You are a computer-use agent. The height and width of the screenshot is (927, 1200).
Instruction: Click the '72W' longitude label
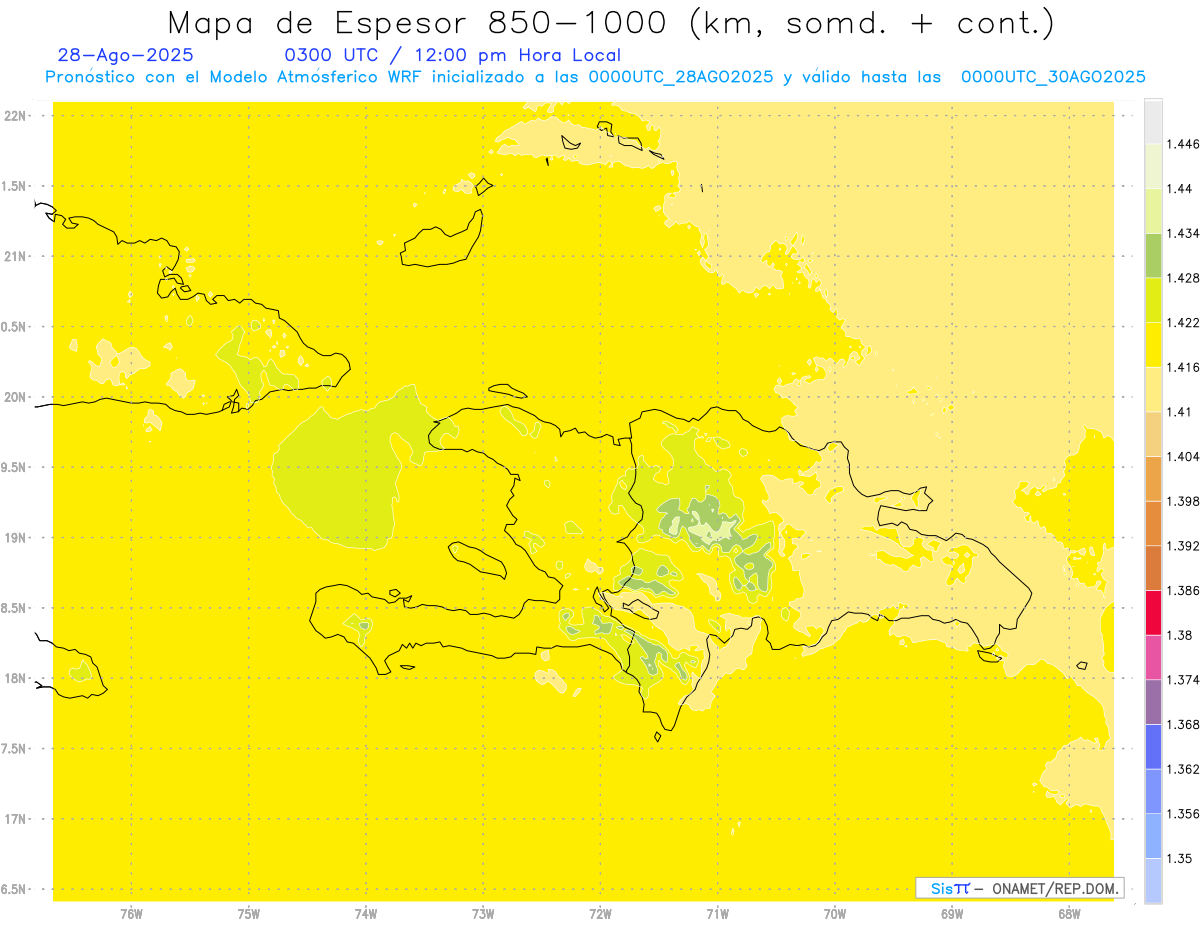[600, 913]
